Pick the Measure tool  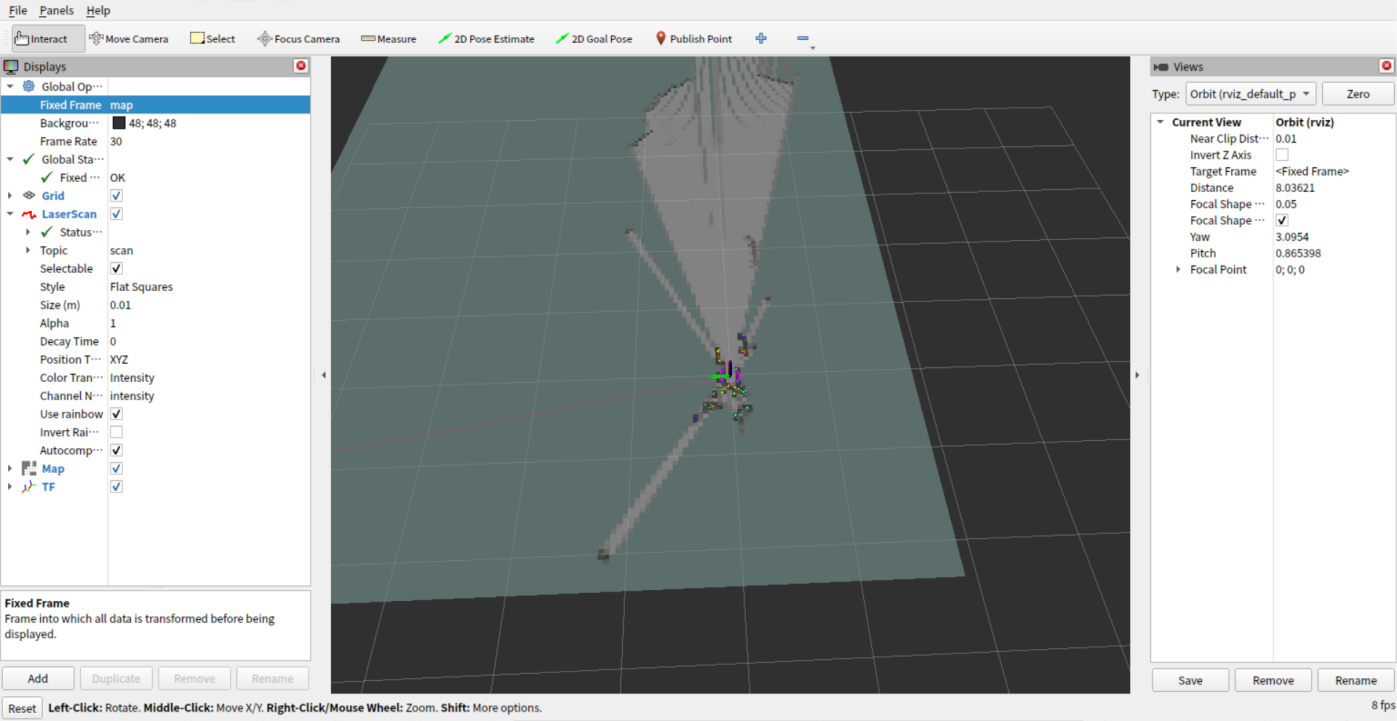pos(389,39)
